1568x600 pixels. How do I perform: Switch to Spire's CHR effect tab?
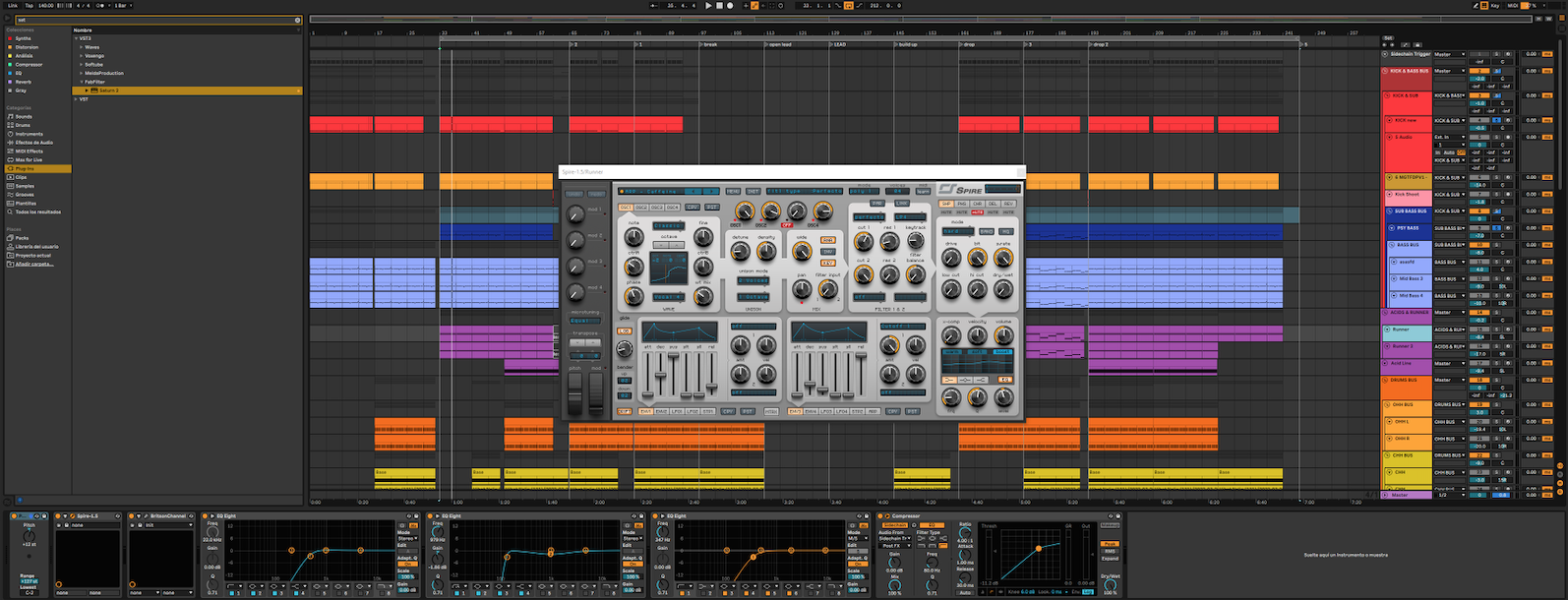pyautogui.click(x=977, y=204)
